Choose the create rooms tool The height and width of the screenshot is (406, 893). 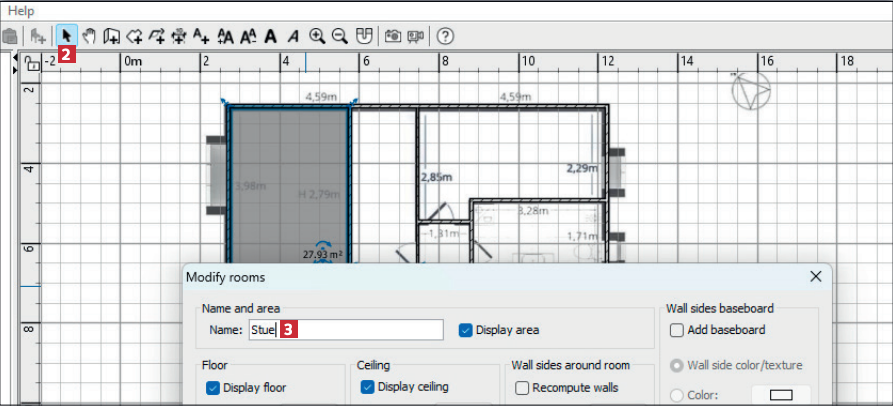point(135,36)
